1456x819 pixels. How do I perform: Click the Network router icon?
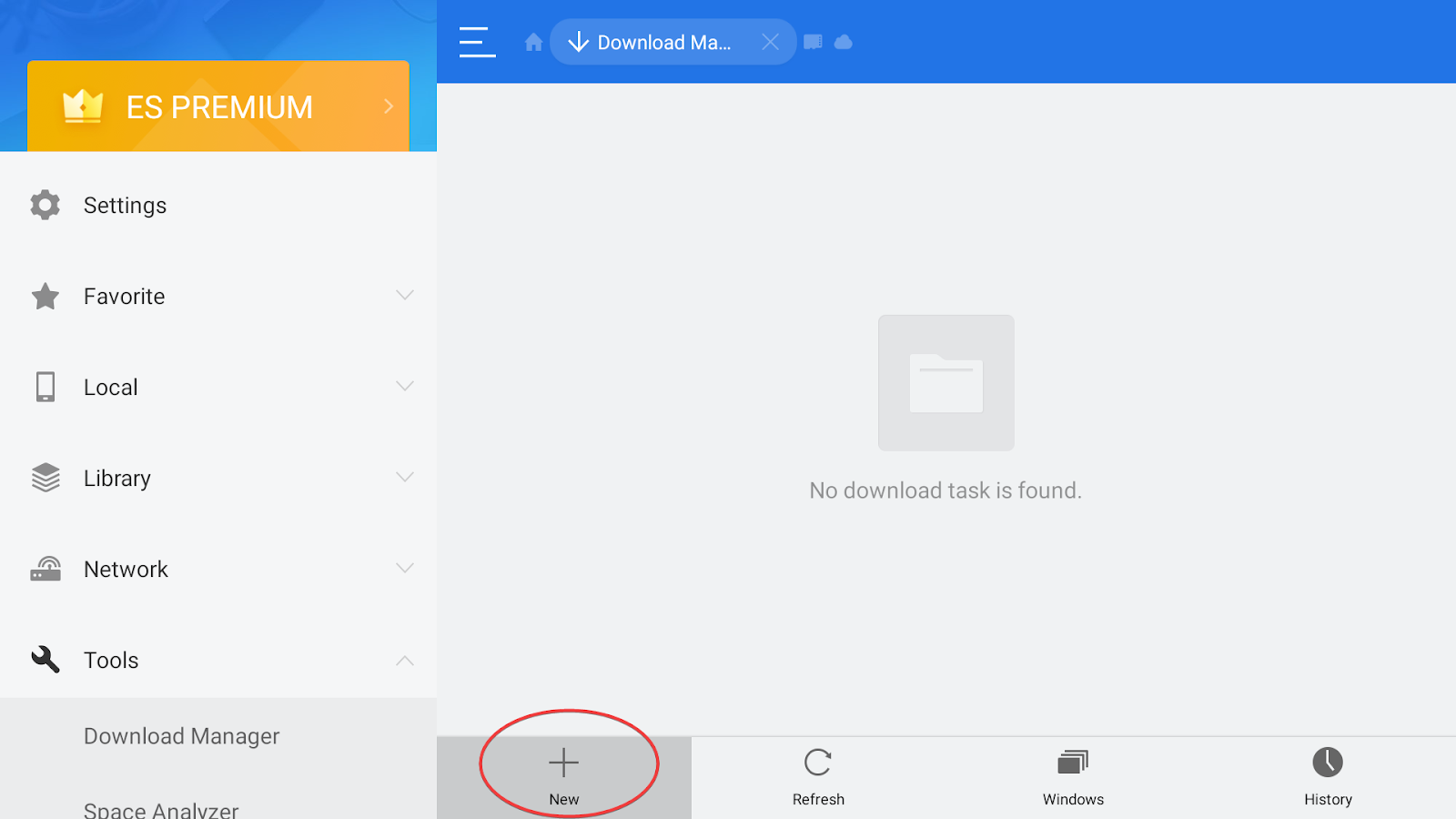[45, 569]
